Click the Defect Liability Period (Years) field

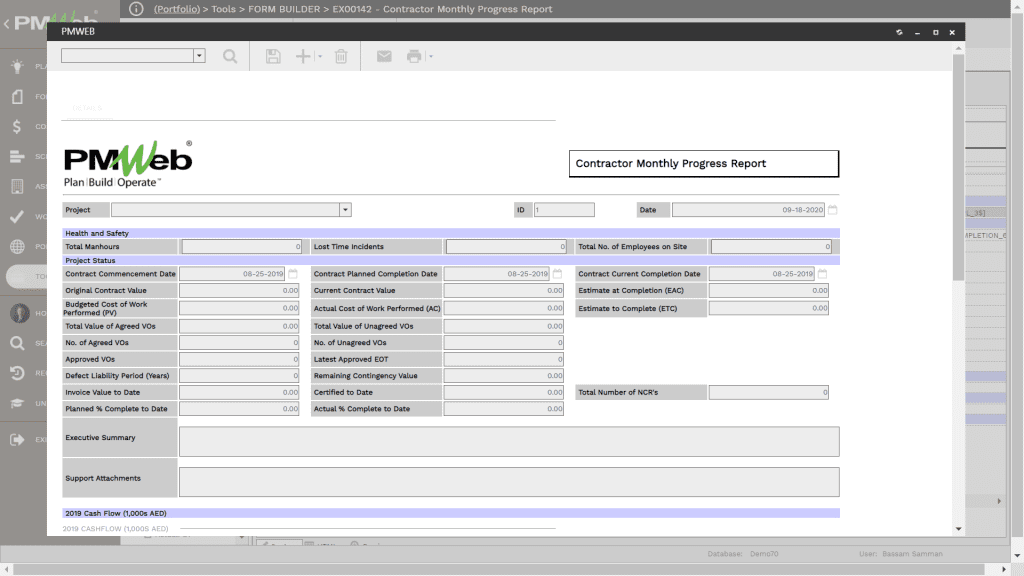239,376
